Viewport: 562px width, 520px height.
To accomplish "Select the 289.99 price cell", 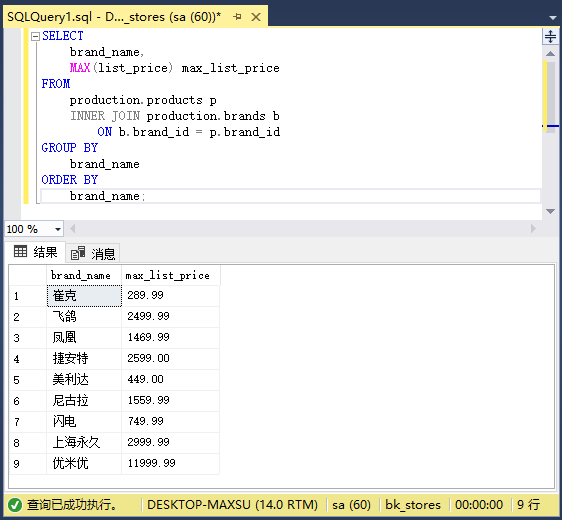I will (x=171, y=296).
